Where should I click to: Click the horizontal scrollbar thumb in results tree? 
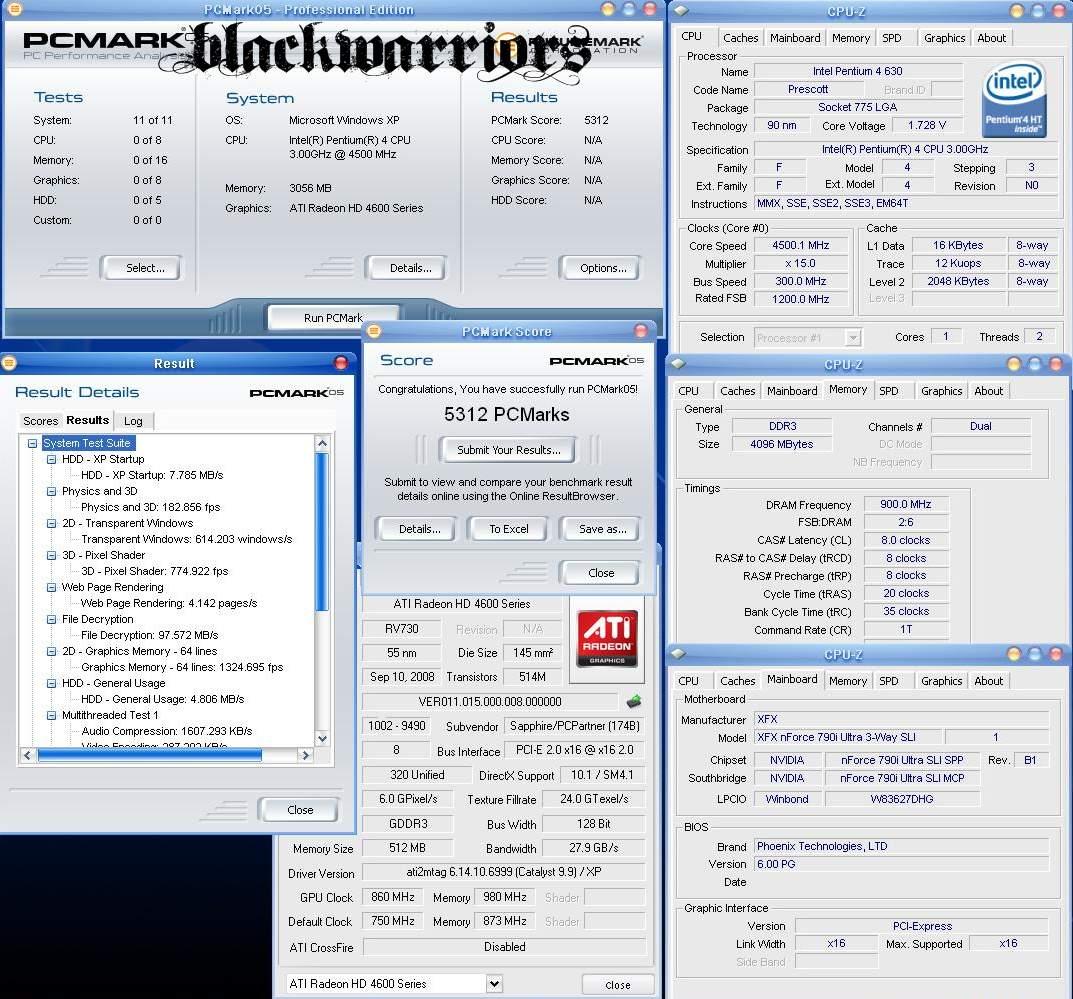150,755
